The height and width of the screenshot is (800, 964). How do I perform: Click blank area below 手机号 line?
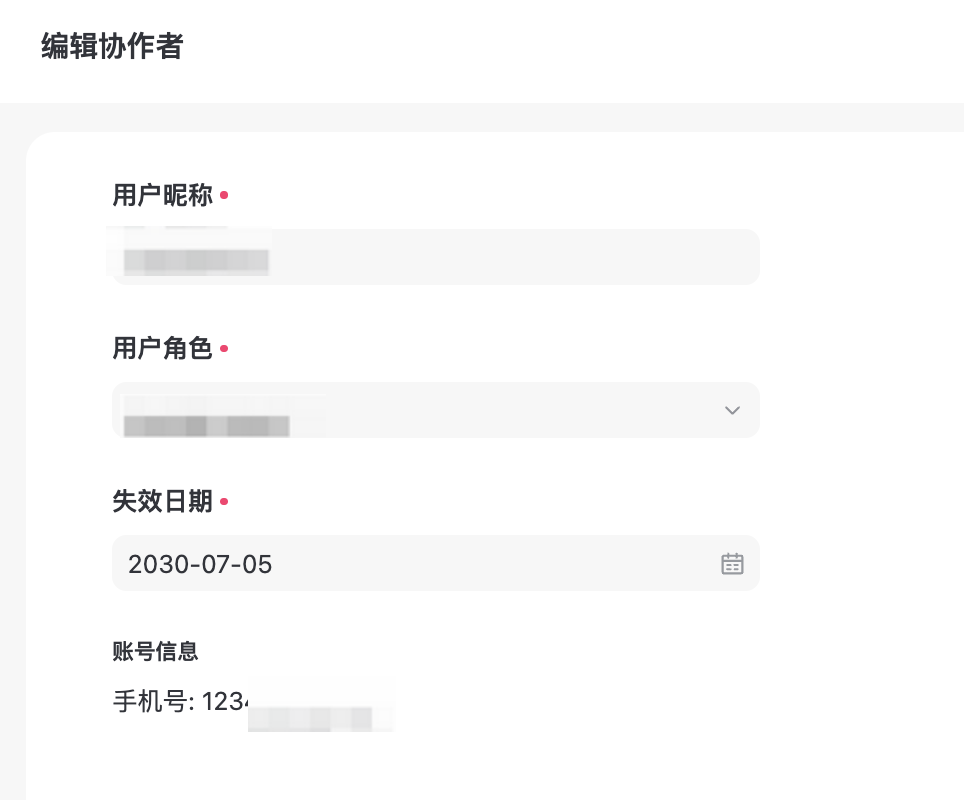400,765
